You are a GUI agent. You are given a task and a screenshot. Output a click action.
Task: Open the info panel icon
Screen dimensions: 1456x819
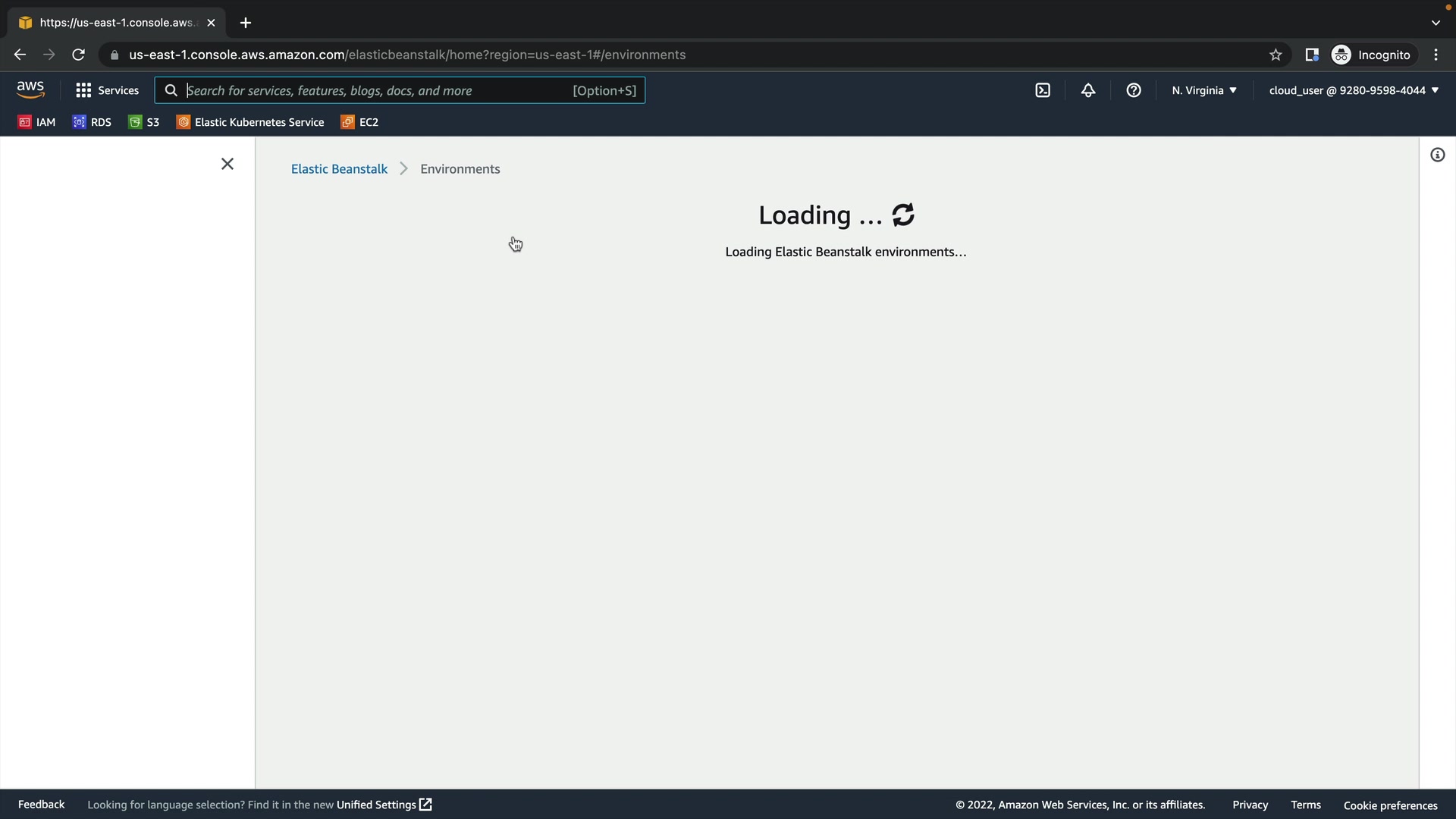coord(1437,155)
